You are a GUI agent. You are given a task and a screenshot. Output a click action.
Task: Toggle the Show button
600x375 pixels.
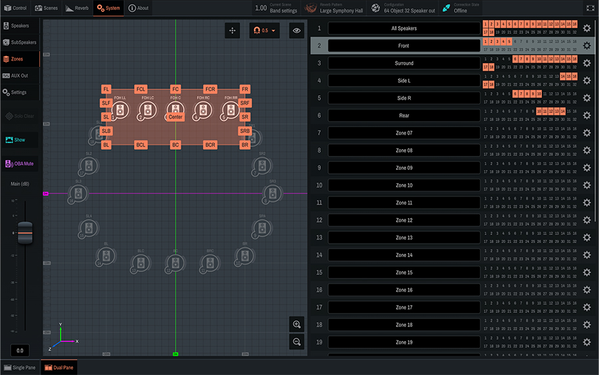(20, 140)
